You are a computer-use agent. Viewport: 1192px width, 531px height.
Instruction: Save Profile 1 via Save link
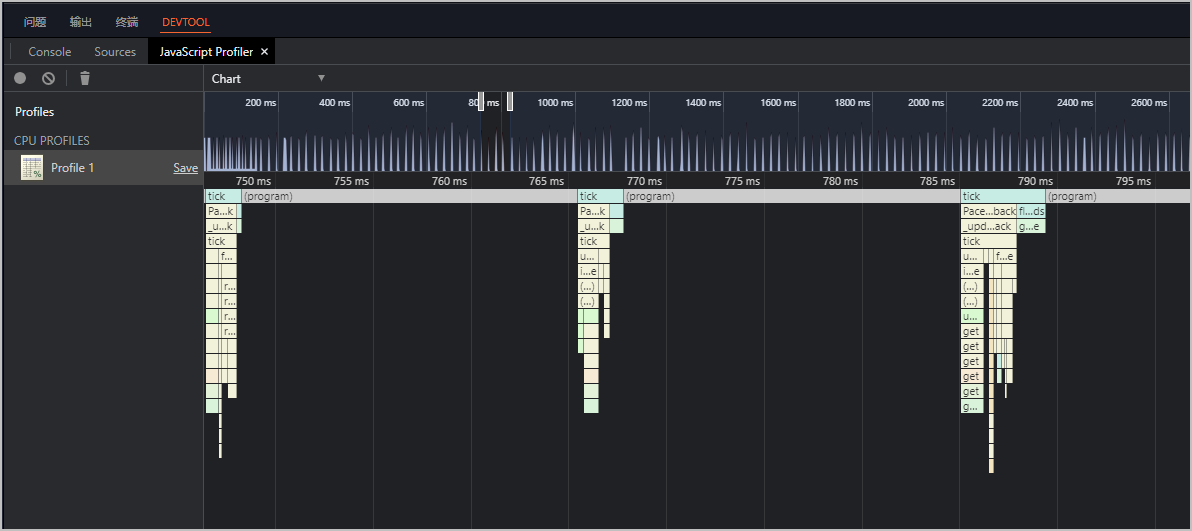click(x=185, y=168)
